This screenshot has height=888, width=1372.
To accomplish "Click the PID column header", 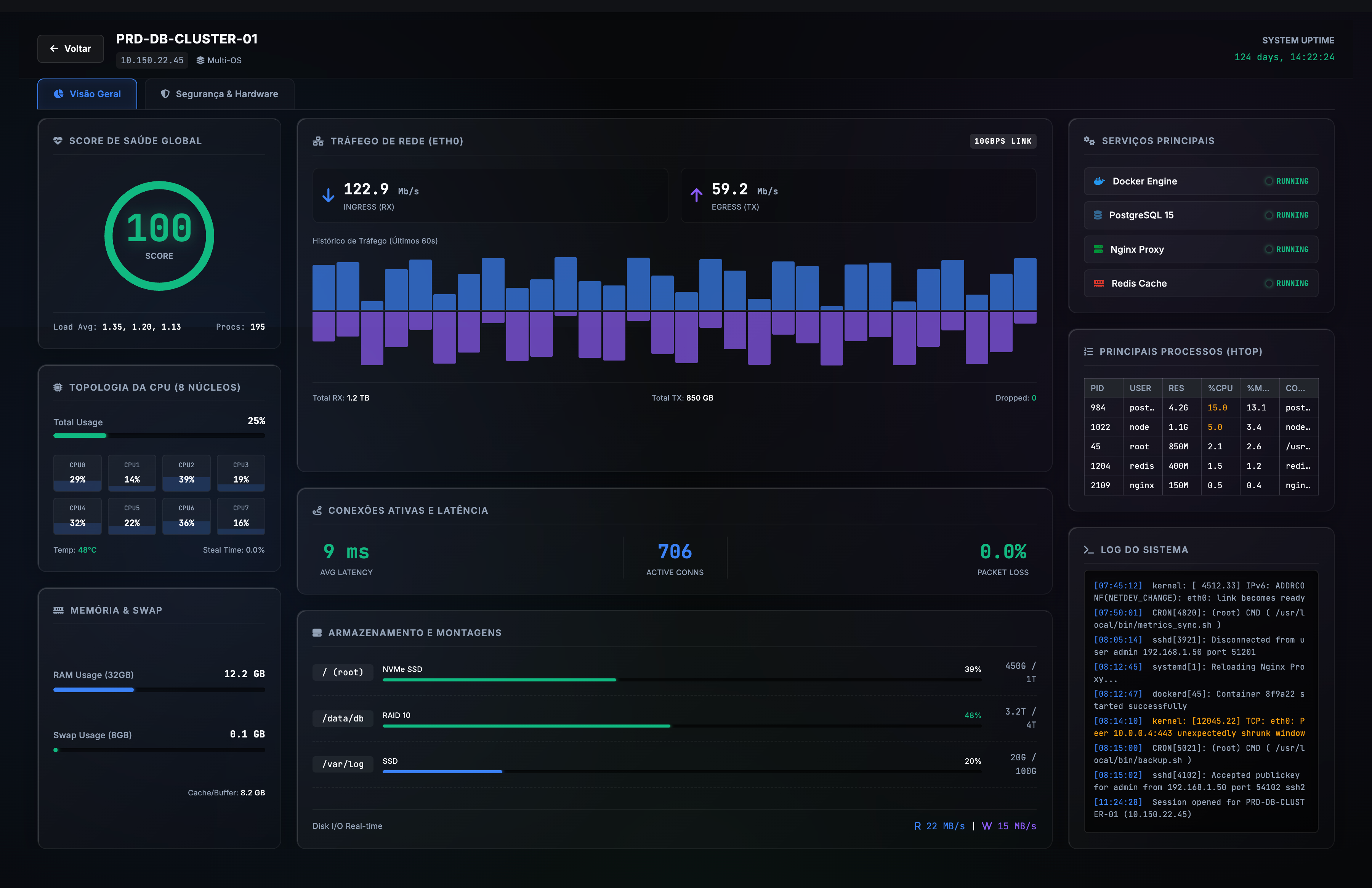I will pos(1103,388).
